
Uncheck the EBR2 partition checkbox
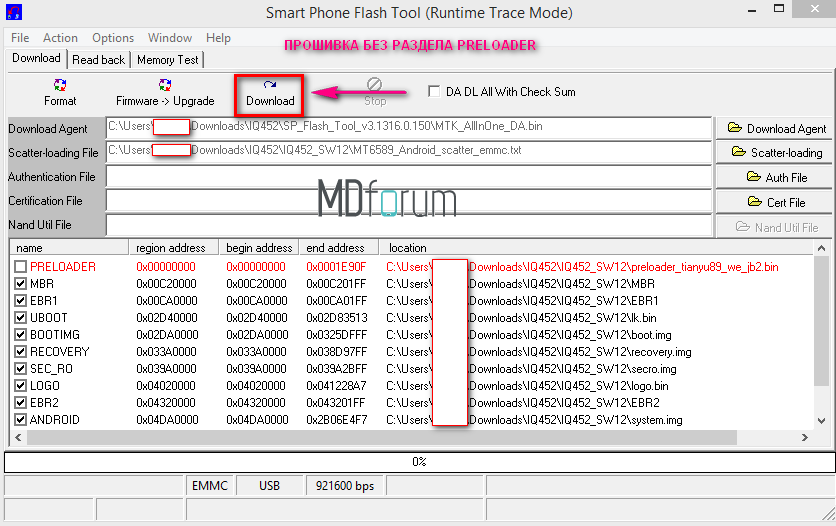point(20,402)
